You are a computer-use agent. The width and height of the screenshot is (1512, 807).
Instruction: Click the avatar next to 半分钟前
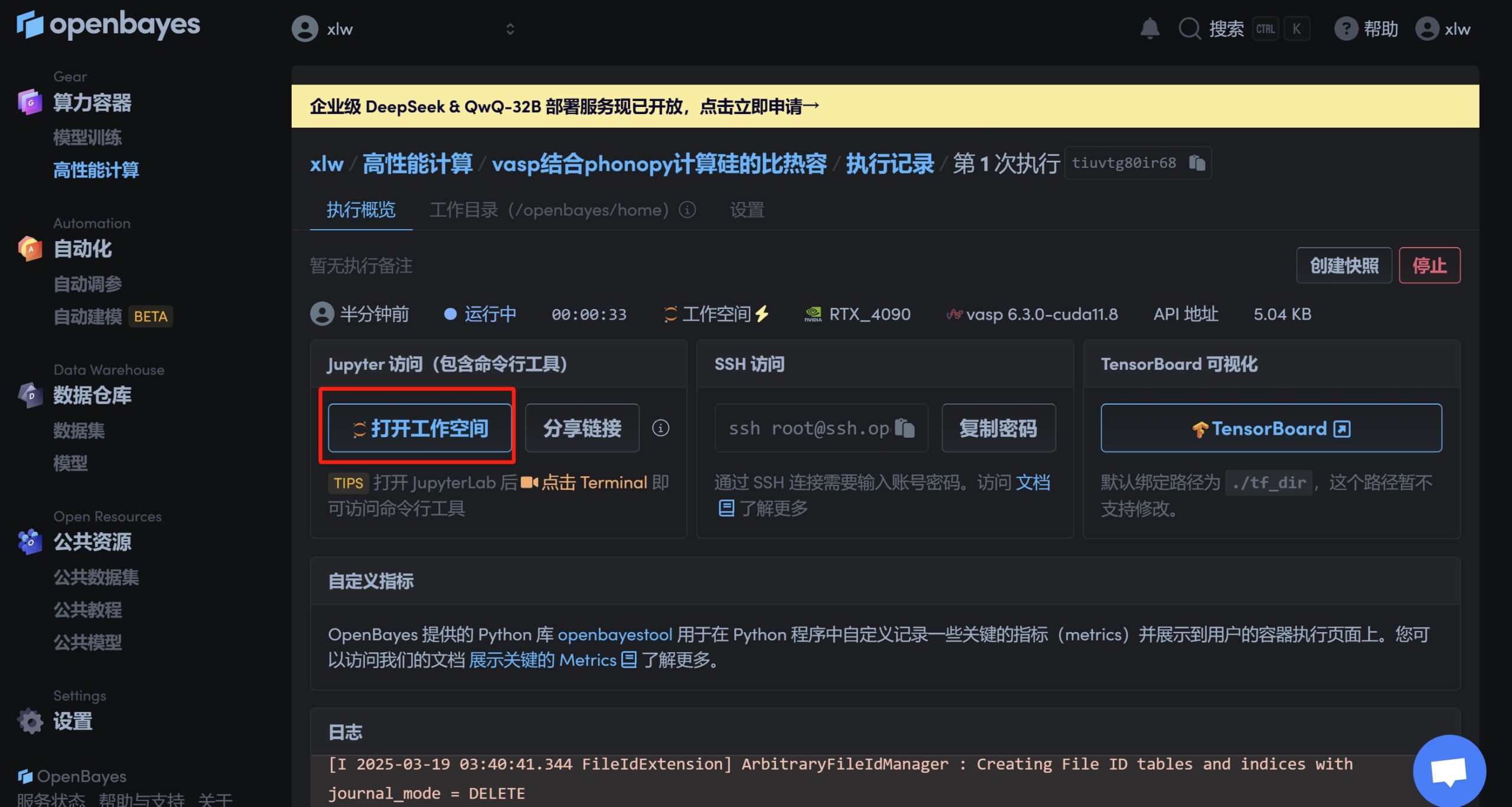tap(322, 314)
